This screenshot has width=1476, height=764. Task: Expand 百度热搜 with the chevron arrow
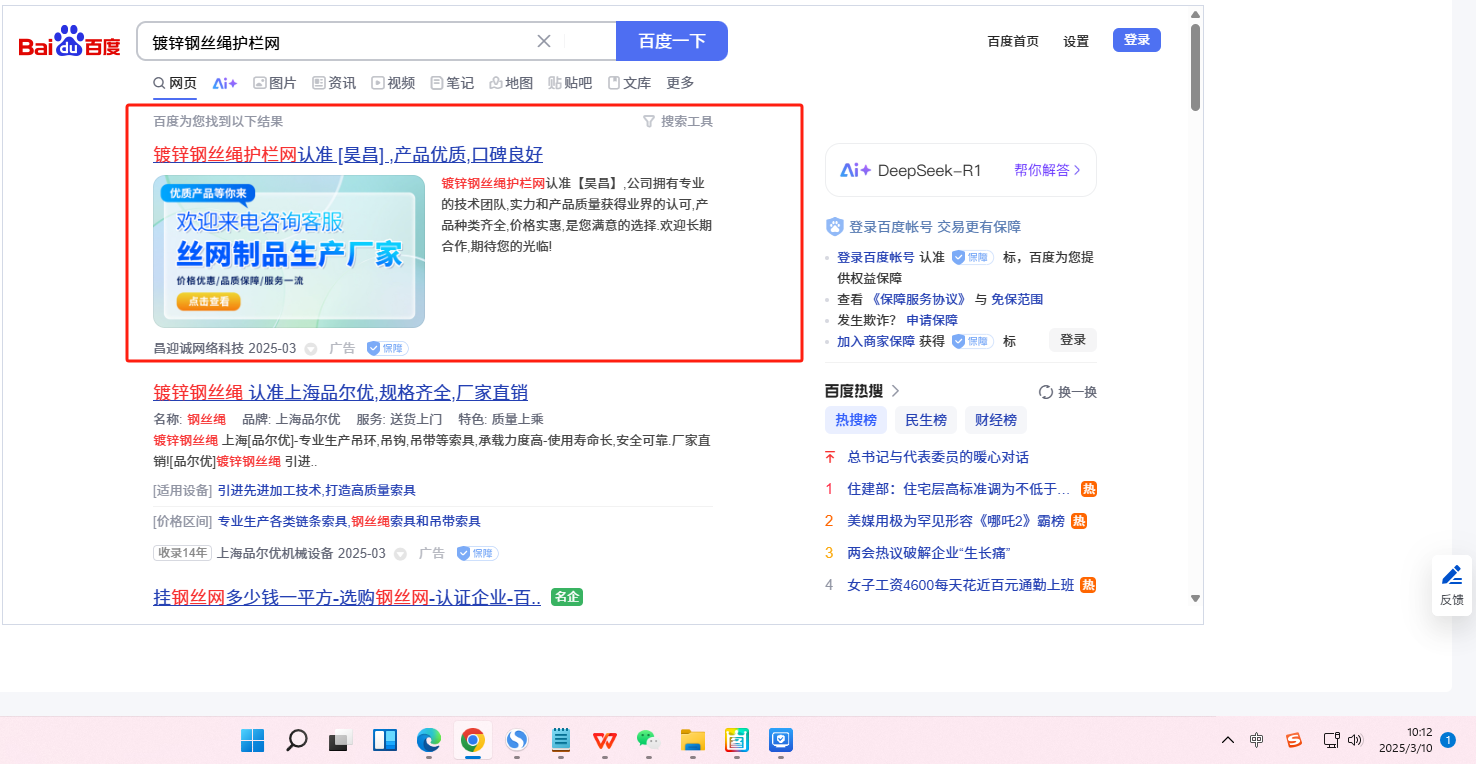point(895,391)
